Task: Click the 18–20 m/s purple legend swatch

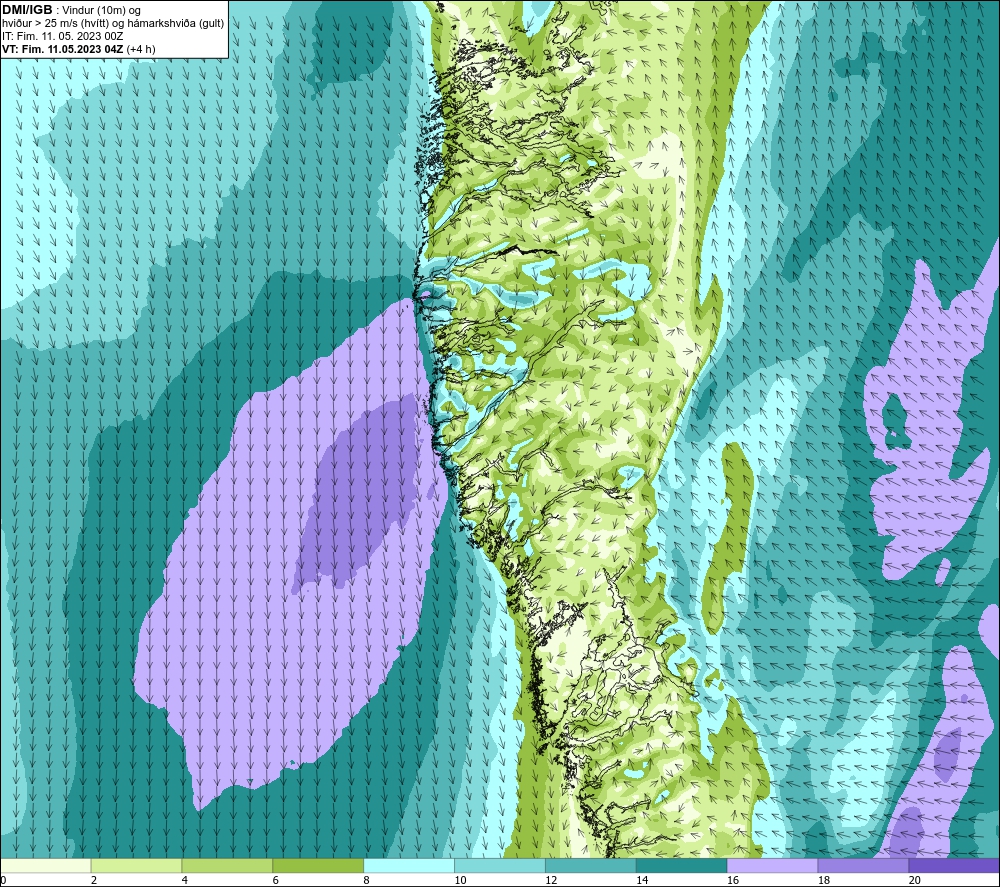Action: pyautogui.click(x=863, y=865)
